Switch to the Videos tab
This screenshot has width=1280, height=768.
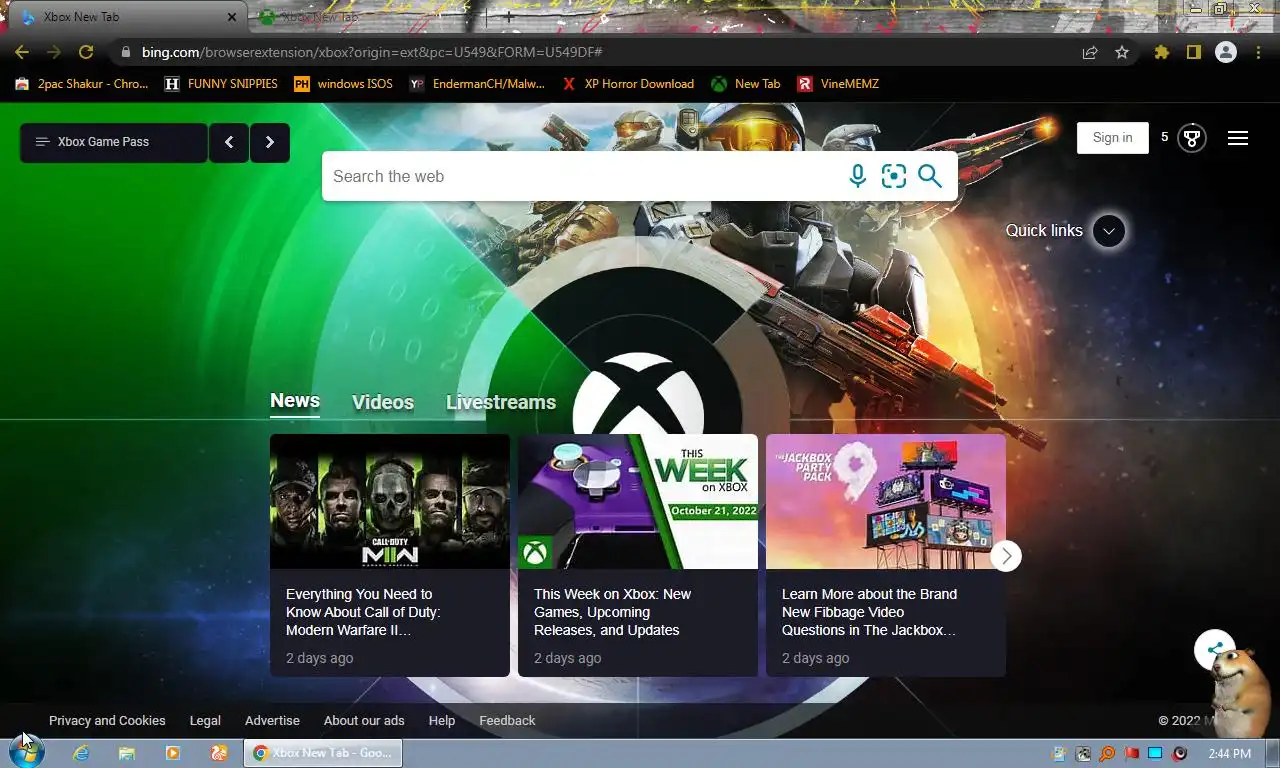coord(383,402)
